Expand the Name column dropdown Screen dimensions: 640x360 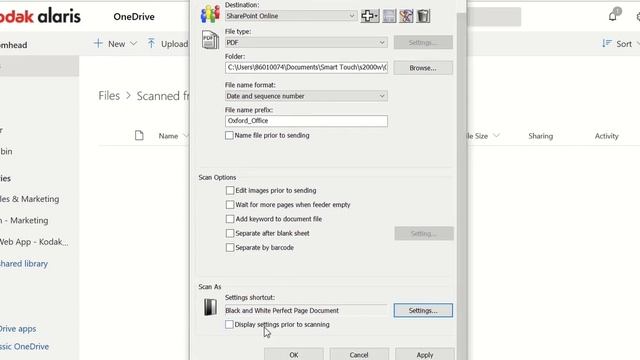click(185, 136)
